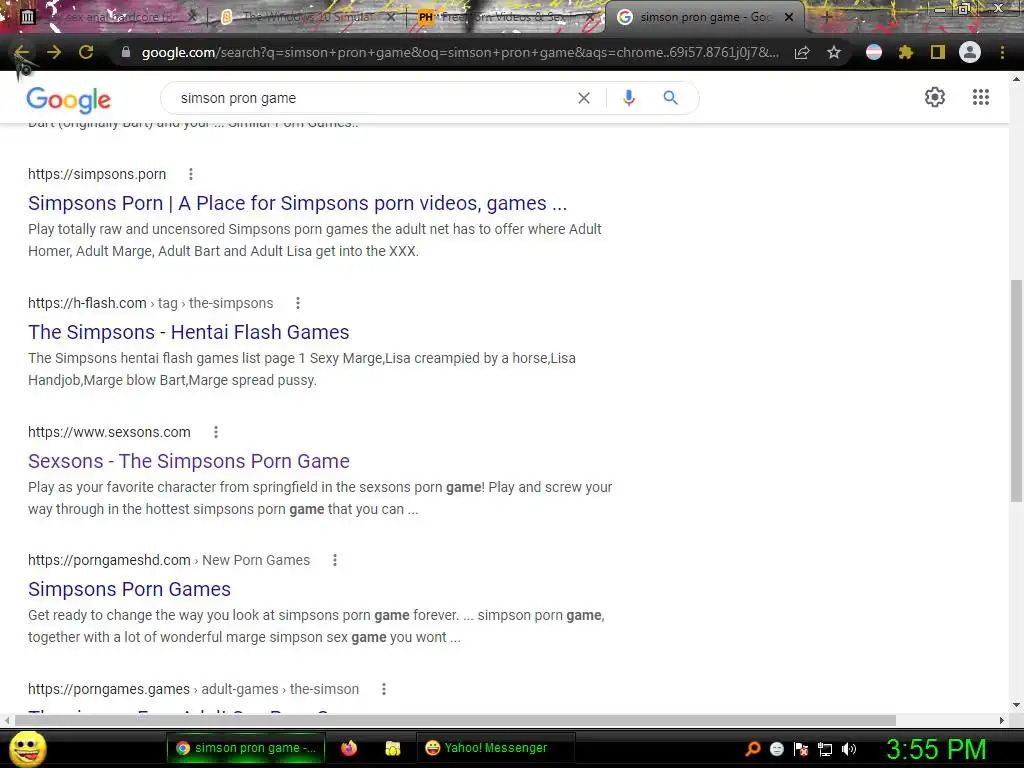Open Yahoo! Messenger from the taskbar
This screenshot has width=1024, height=768.
[x=495, y=748]
